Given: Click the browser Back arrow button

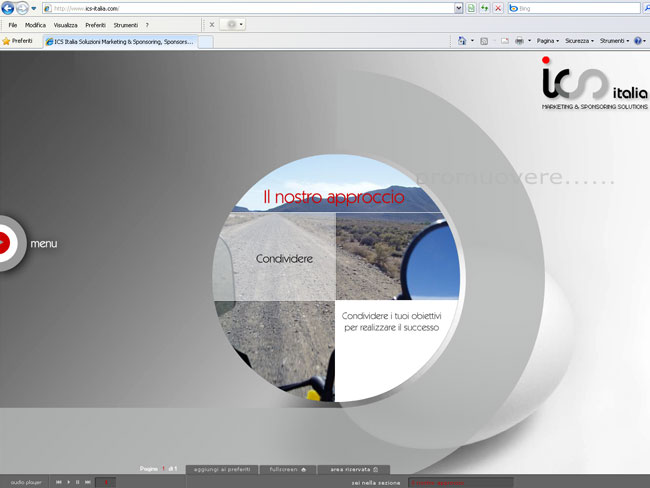Looking at the screenshot, I should pos(8,8).
